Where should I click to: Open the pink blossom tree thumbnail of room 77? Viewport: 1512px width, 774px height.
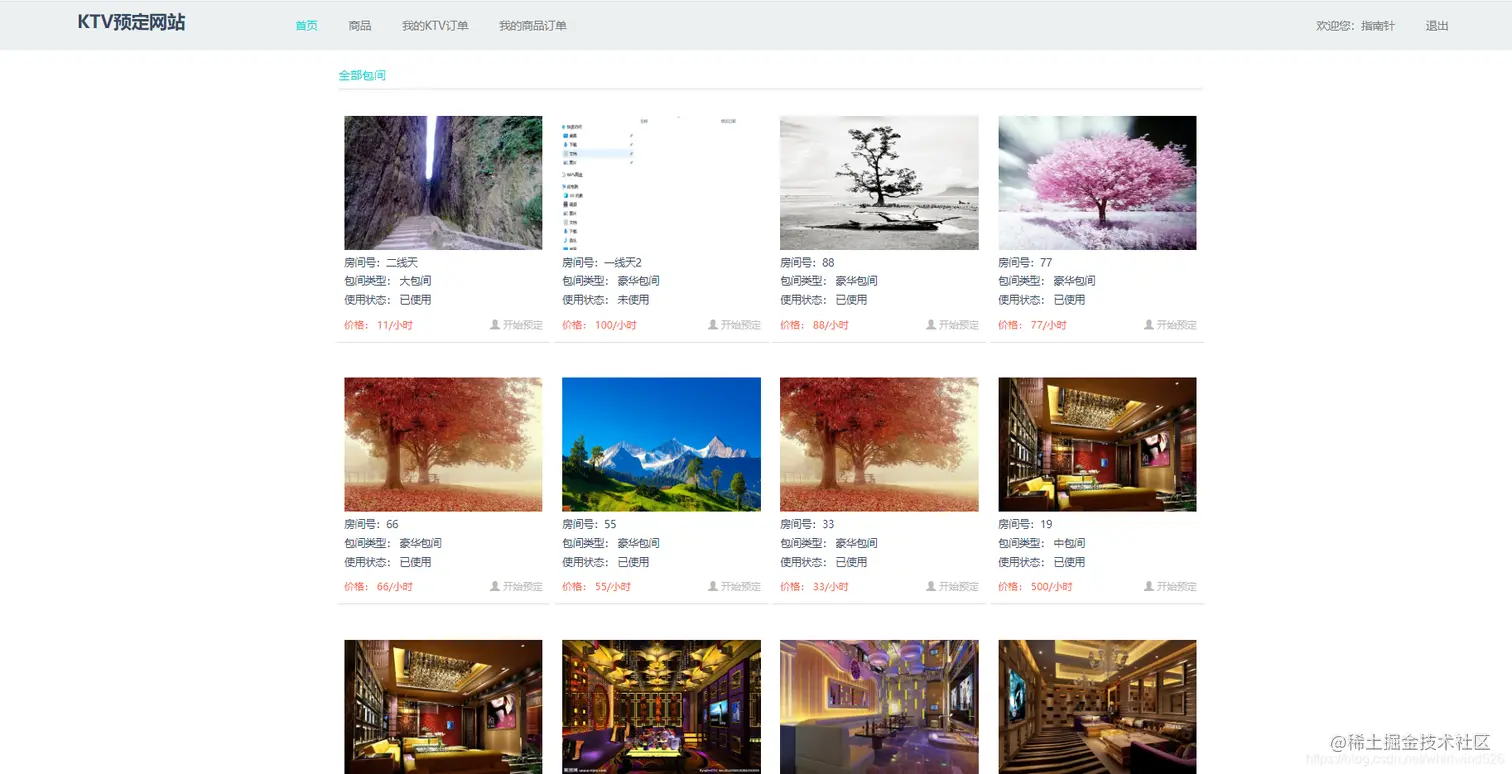pos(1097,183)
